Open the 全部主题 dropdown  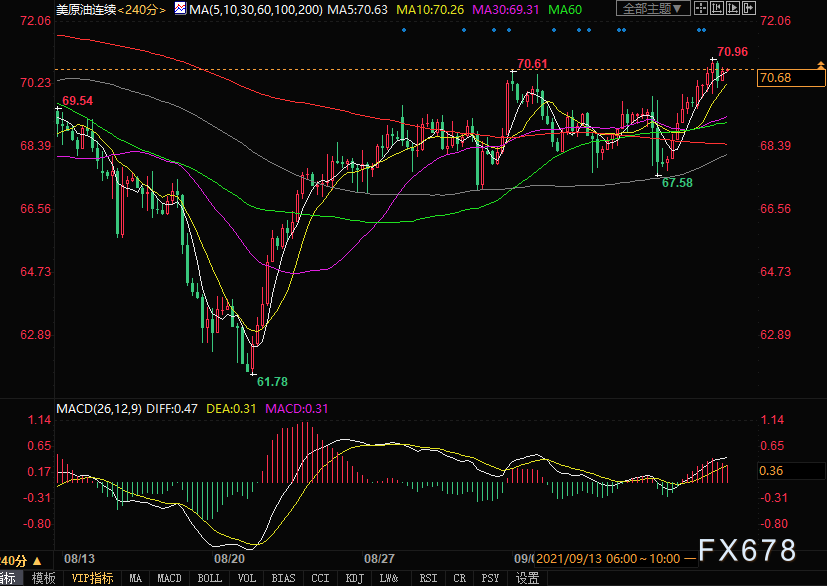pyautogui.click(x=653, y=8)
